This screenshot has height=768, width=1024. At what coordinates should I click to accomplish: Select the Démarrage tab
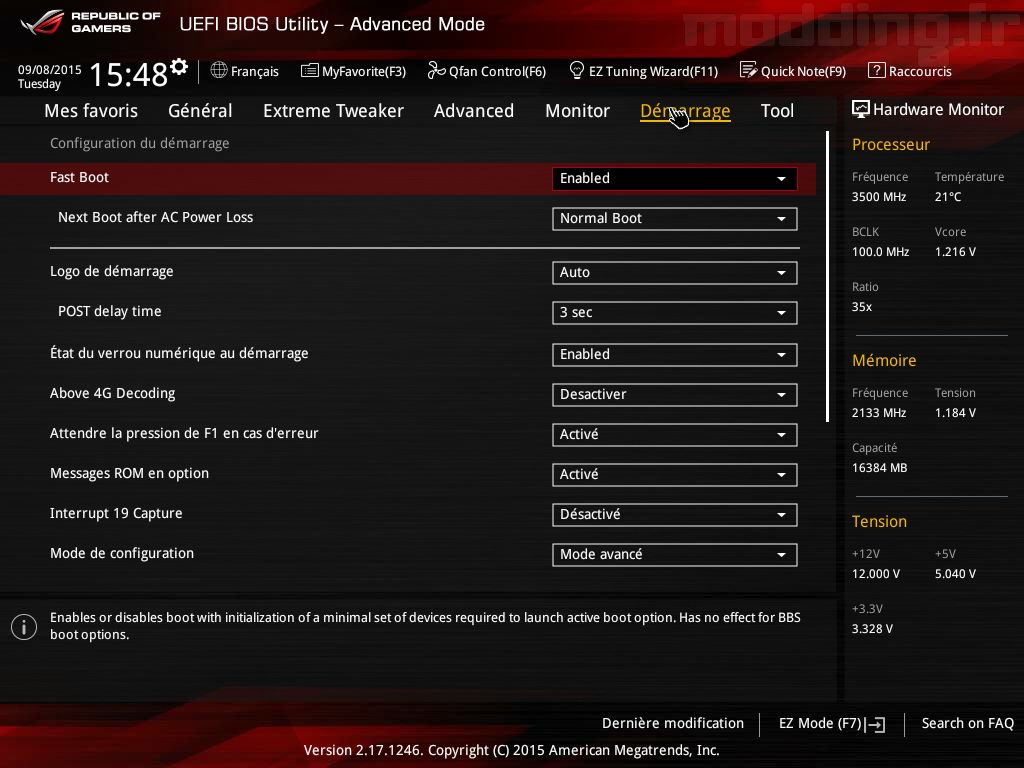685,111
